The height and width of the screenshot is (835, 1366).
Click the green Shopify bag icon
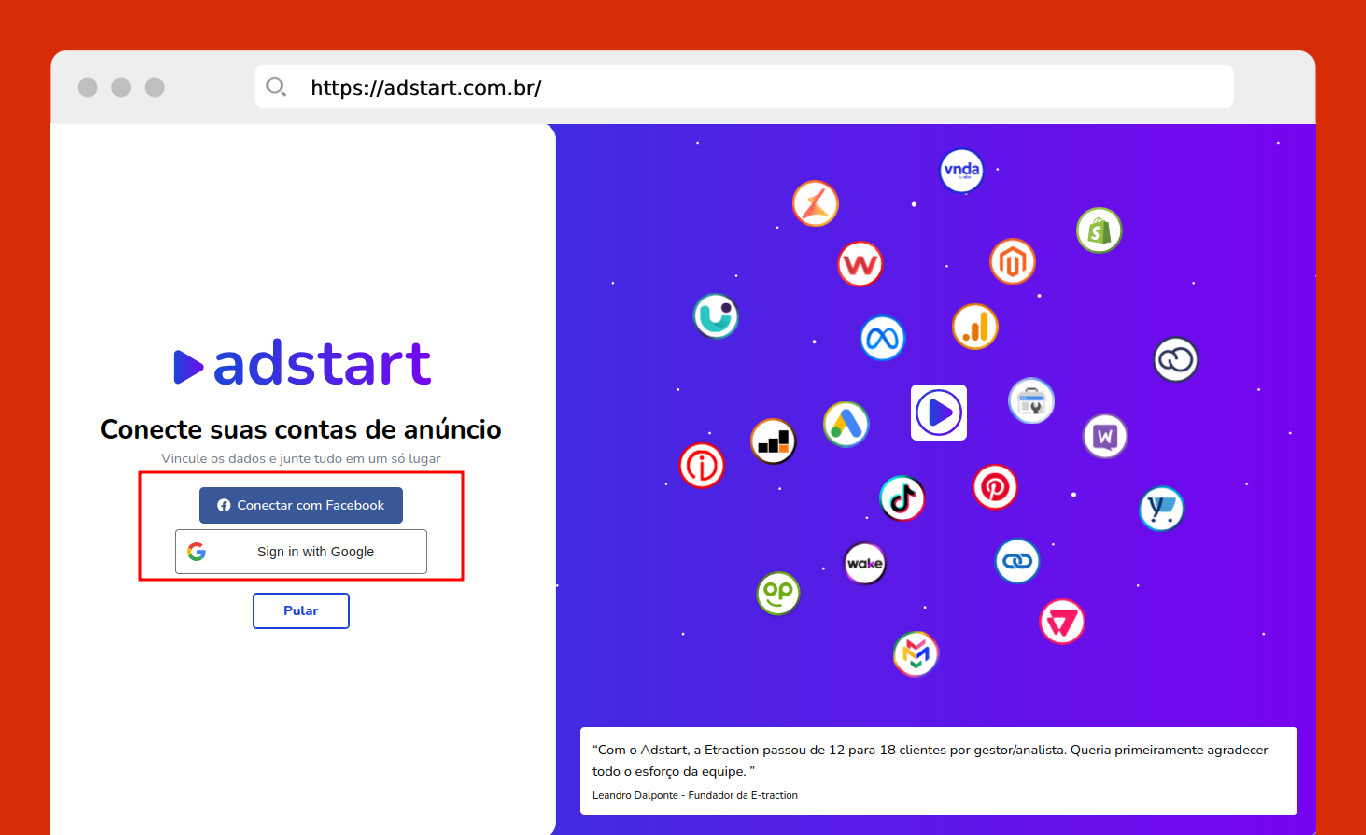tap(1099, 231)
